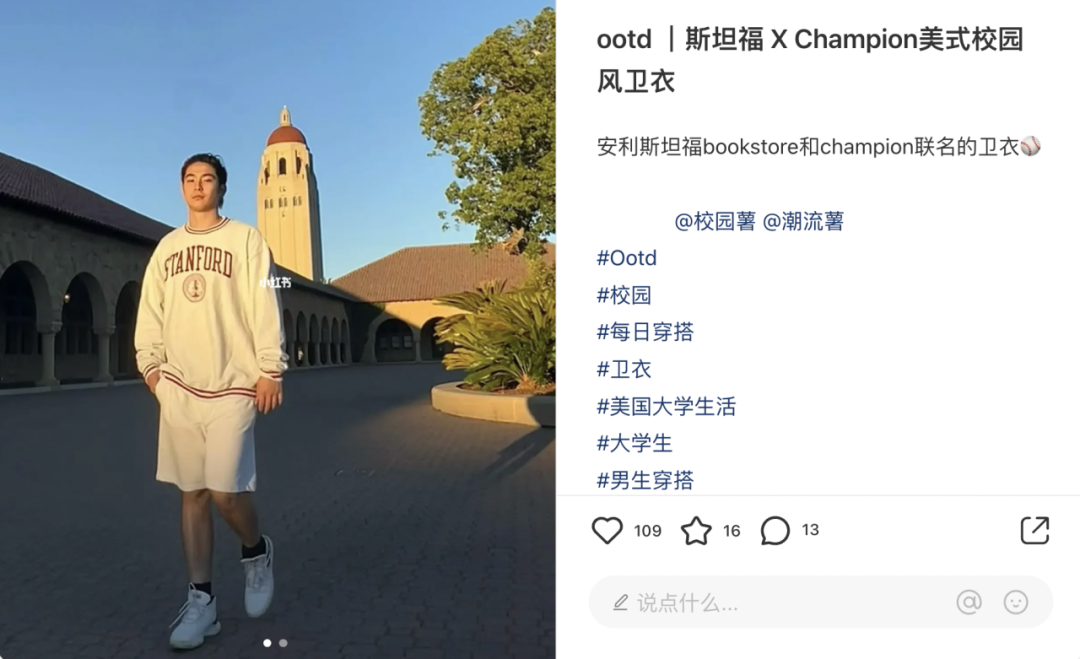Click the Stanford outfit photo
Image resolution: width=1080 pixels, height=659 pixels.
tap(278, 329)
